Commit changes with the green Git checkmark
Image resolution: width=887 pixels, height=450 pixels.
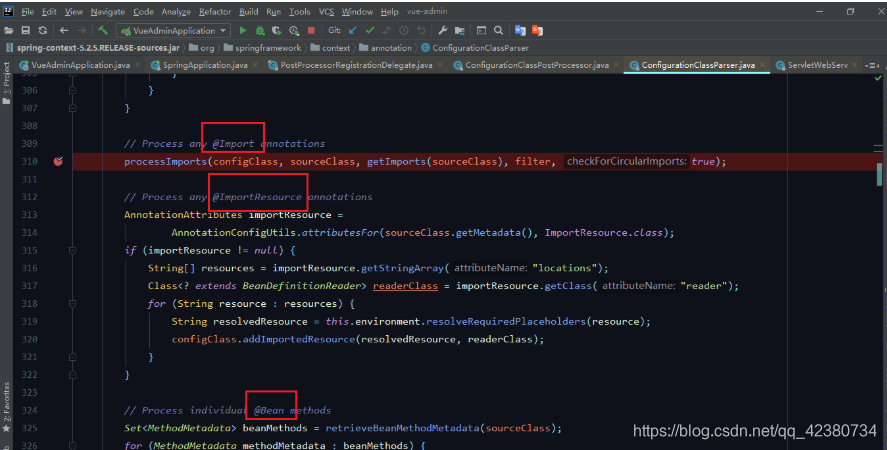pos(370,31)
